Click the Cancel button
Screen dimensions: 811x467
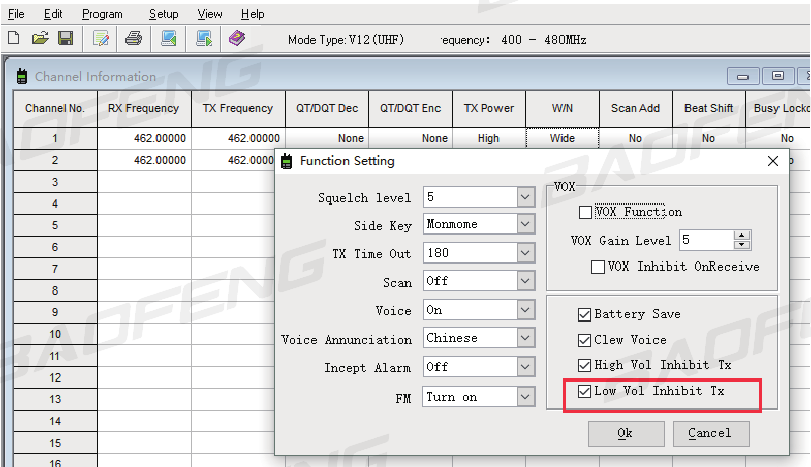[711, 433]
